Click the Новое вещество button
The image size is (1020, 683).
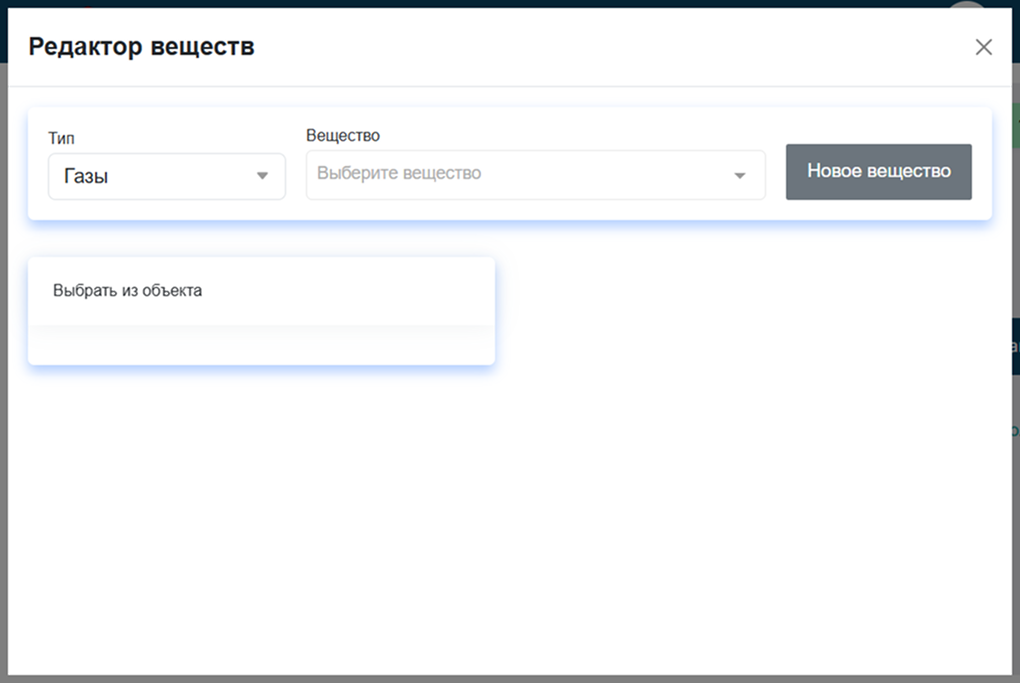pyautogui.click(x=879, y=172)
